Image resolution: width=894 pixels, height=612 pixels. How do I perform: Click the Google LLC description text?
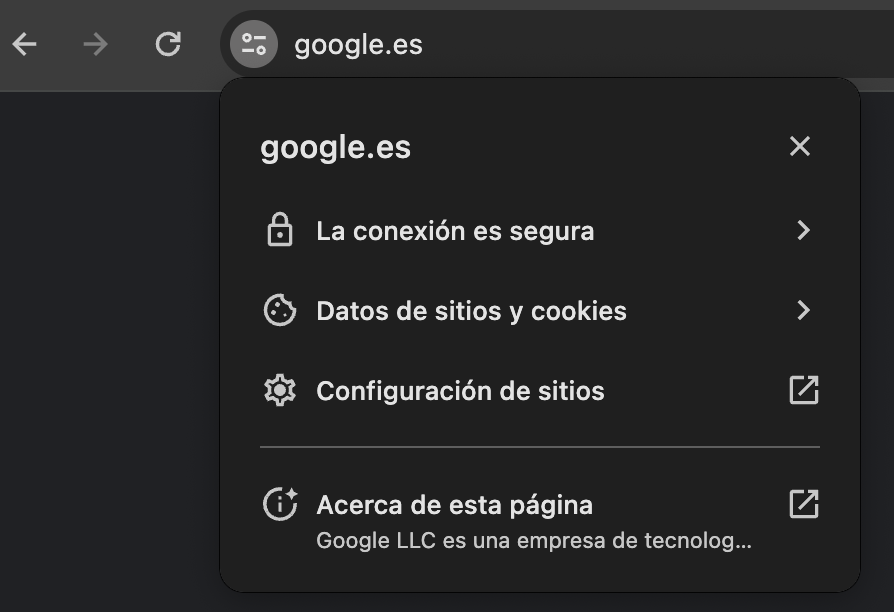pos(532,541)
